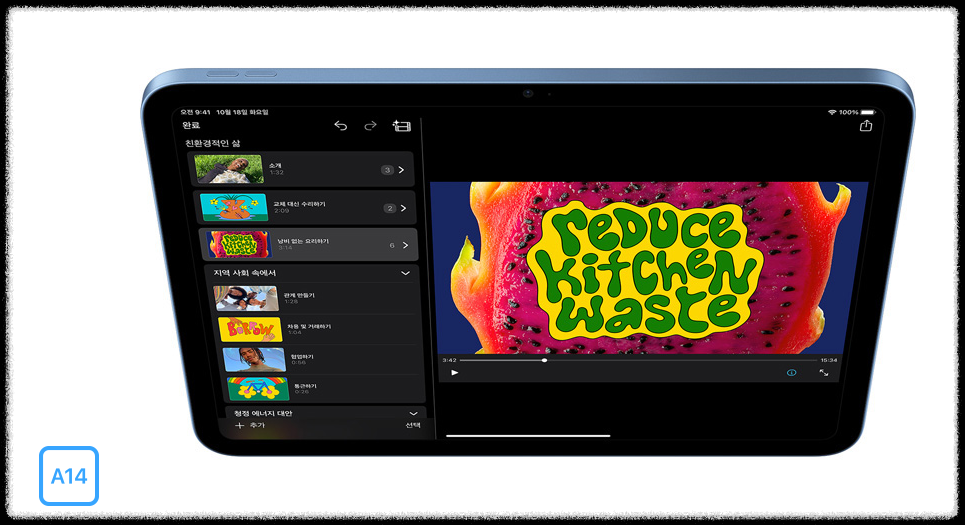Collapse the 지역 사회 속에서 section
Image resolution: width=965 pixels, height=525 pixels.
tap(405, 273)
